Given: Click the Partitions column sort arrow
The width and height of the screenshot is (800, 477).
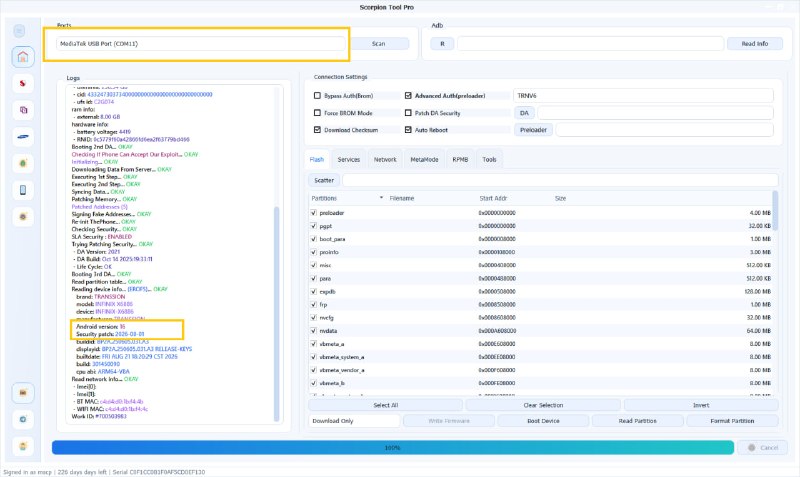Looking at the screenshot, I should pos(381,197).
